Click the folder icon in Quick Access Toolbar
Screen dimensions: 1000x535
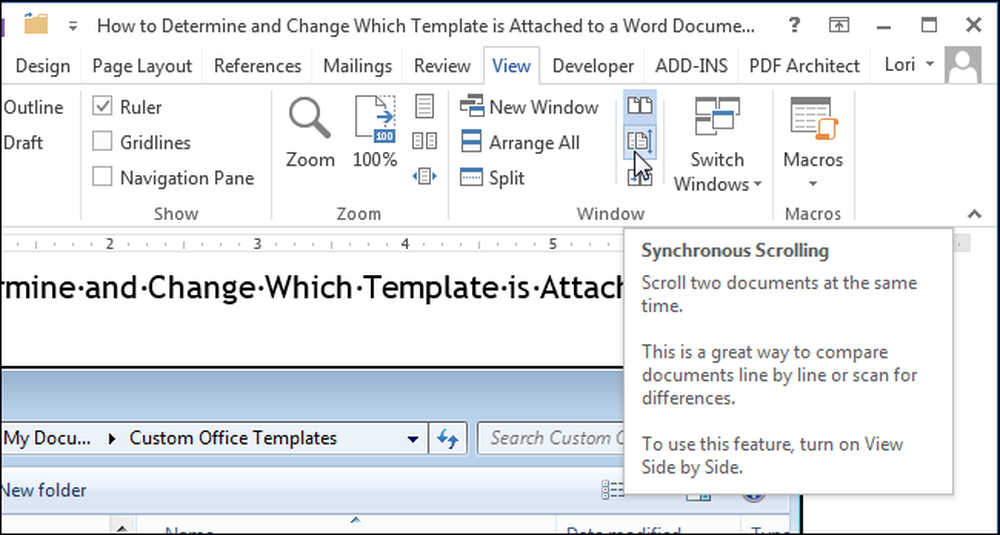coord(36,24)
